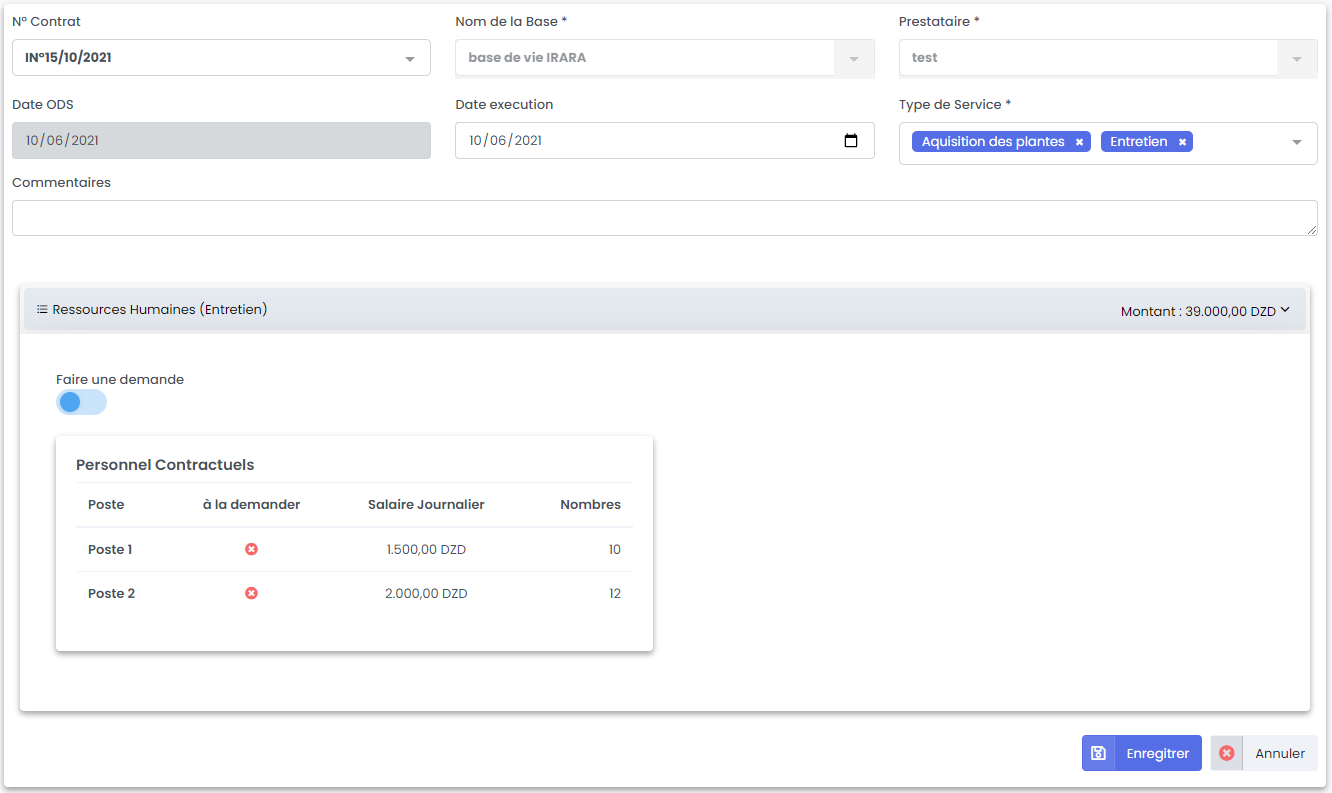This screenshot has height=793, width=1332.
Task: Open the Nom de la Base dropdown
Action: 853,59
